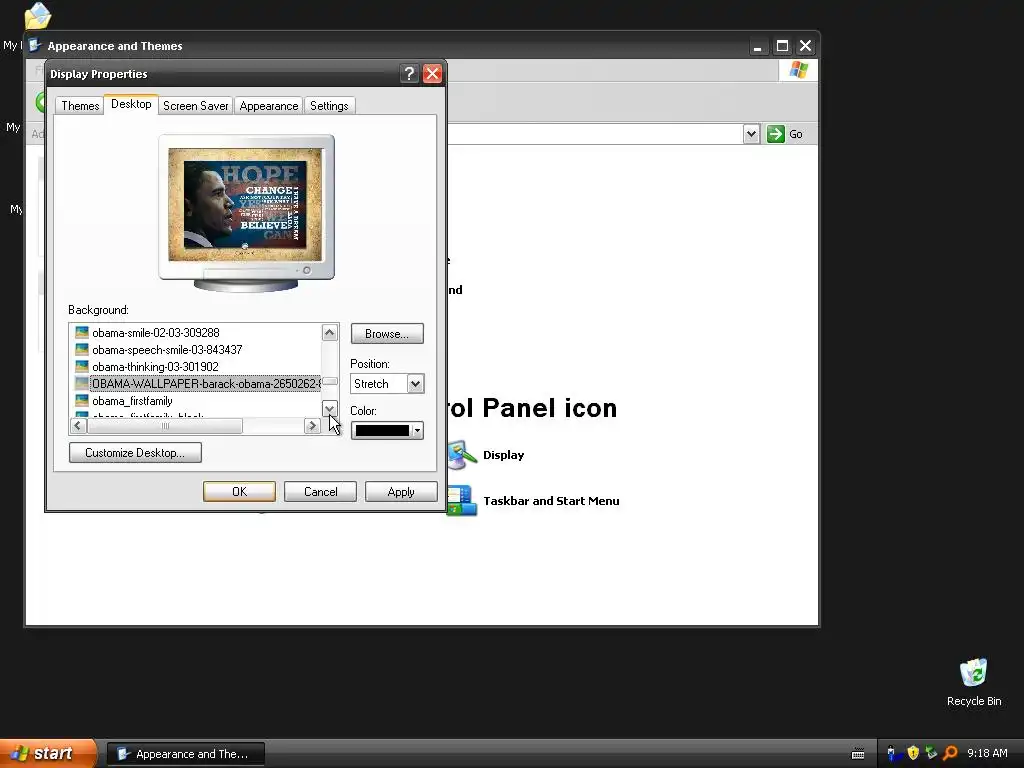Click the magnifier tray icon
Viewport: 1024px width, 768px height.
[x=950, y=753]
